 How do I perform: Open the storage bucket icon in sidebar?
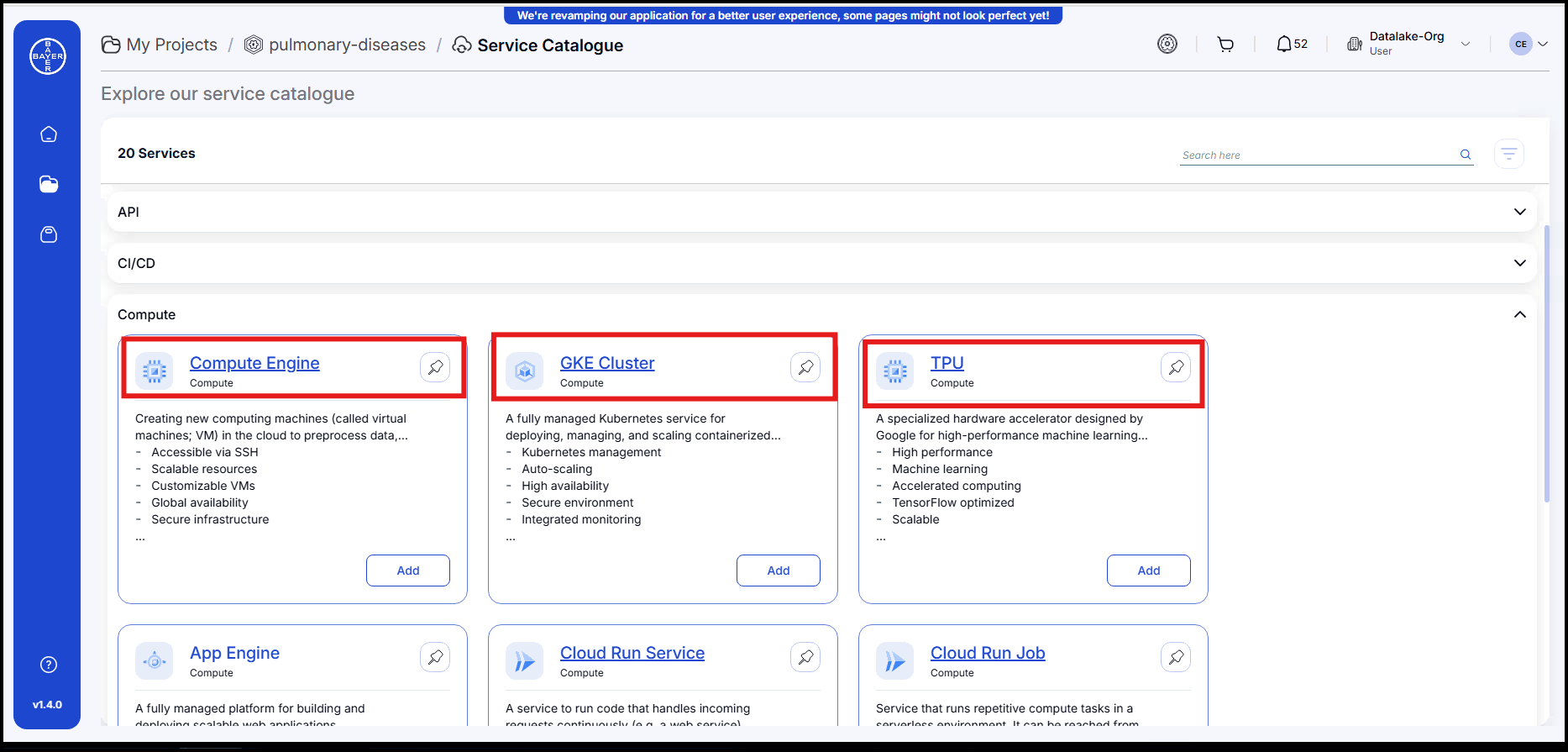click(x=49, y=234)
